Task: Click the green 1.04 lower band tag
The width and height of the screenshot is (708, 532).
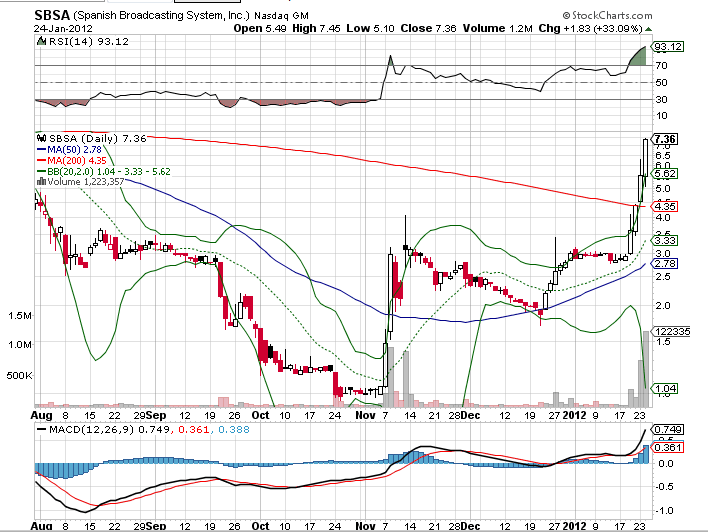Action: tap(665, 388)
